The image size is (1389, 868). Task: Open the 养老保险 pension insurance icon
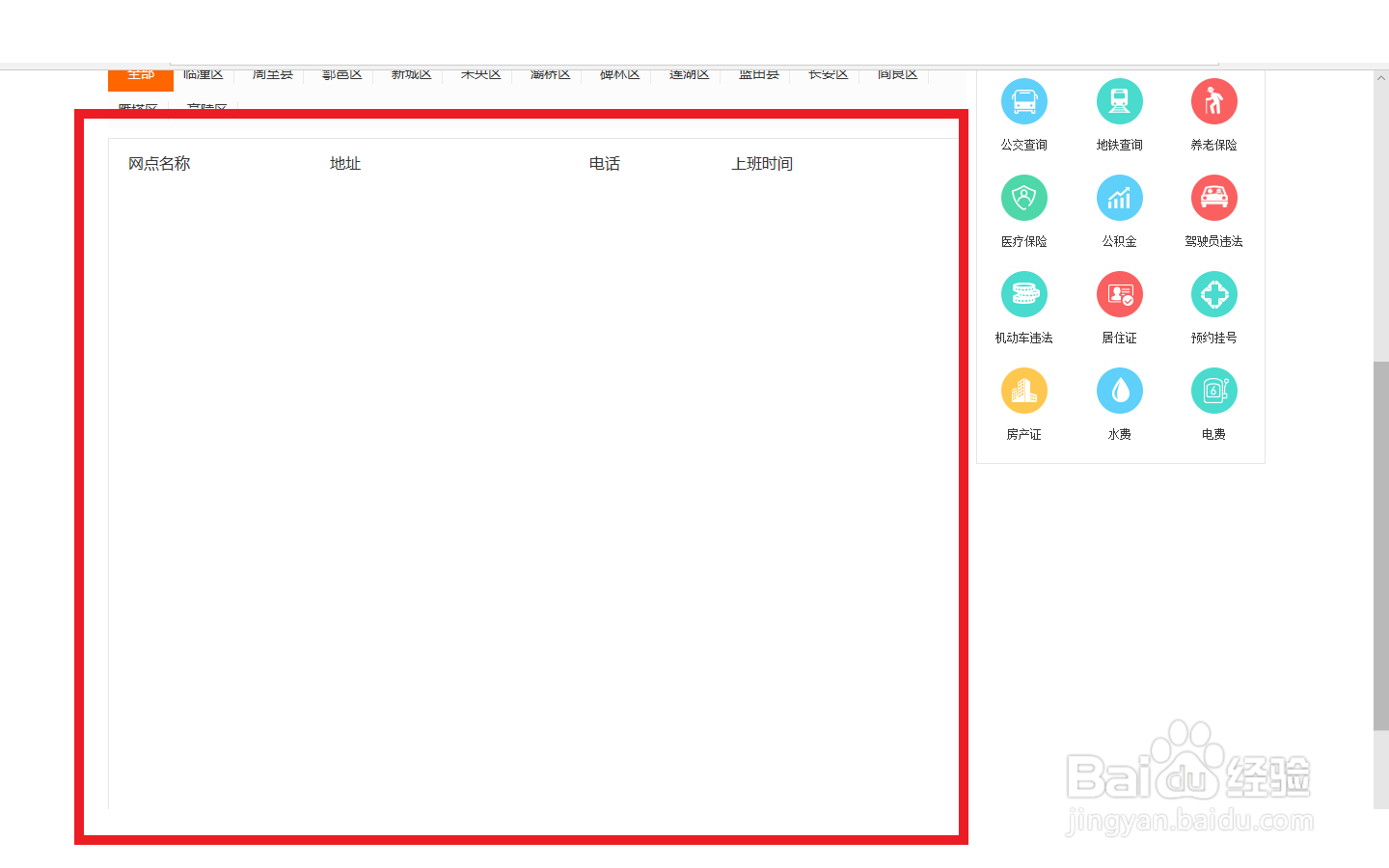tap(1213, 100)
